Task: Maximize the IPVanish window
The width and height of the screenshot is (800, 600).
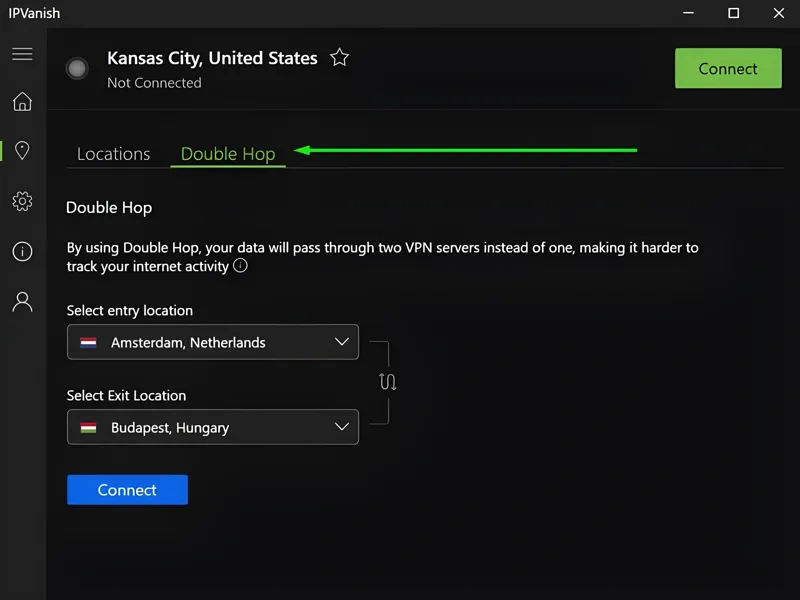Action: 734,13
